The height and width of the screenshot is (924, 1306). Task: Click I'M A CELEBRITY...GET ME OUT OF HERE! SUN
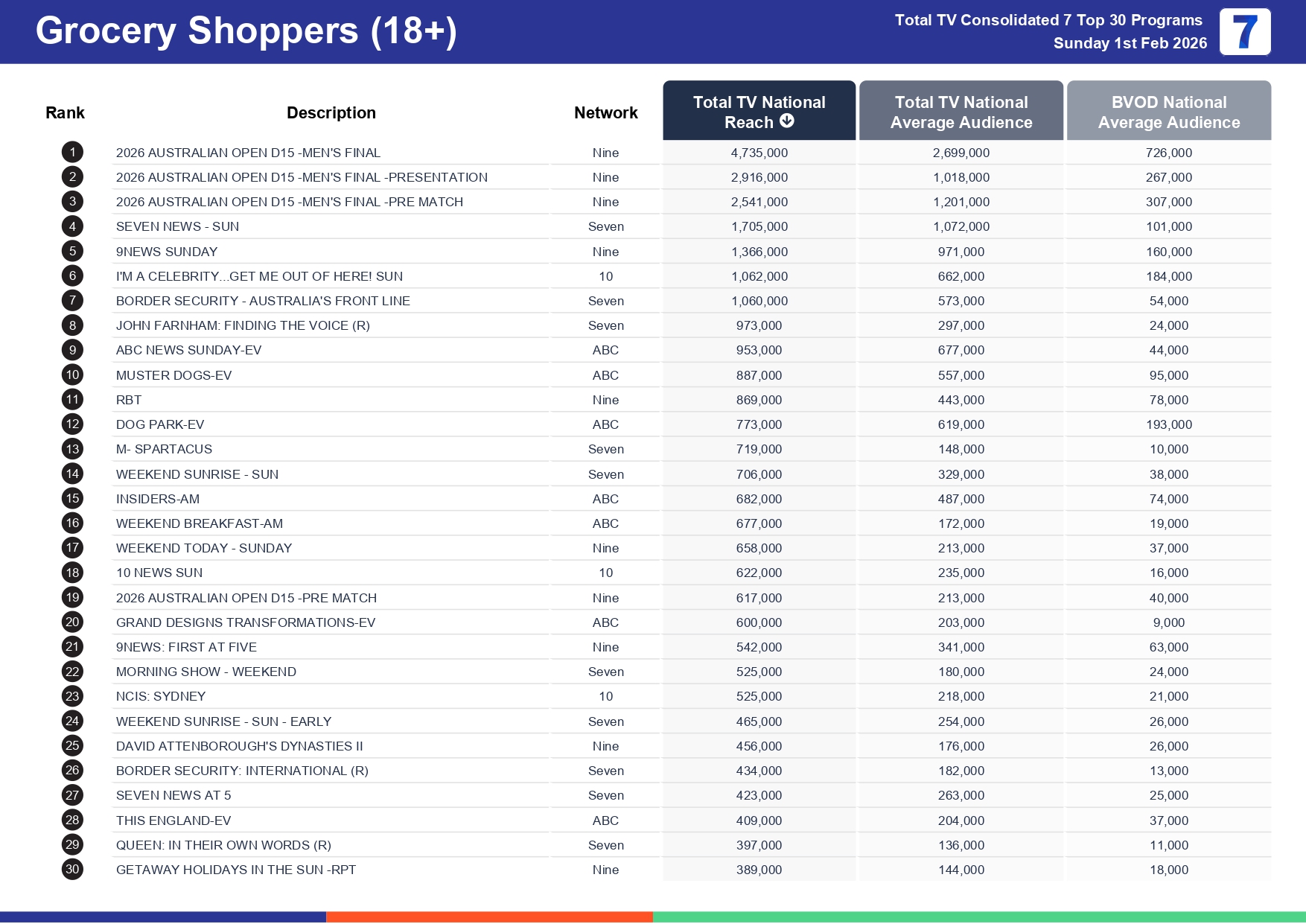[x=259, y=276]
